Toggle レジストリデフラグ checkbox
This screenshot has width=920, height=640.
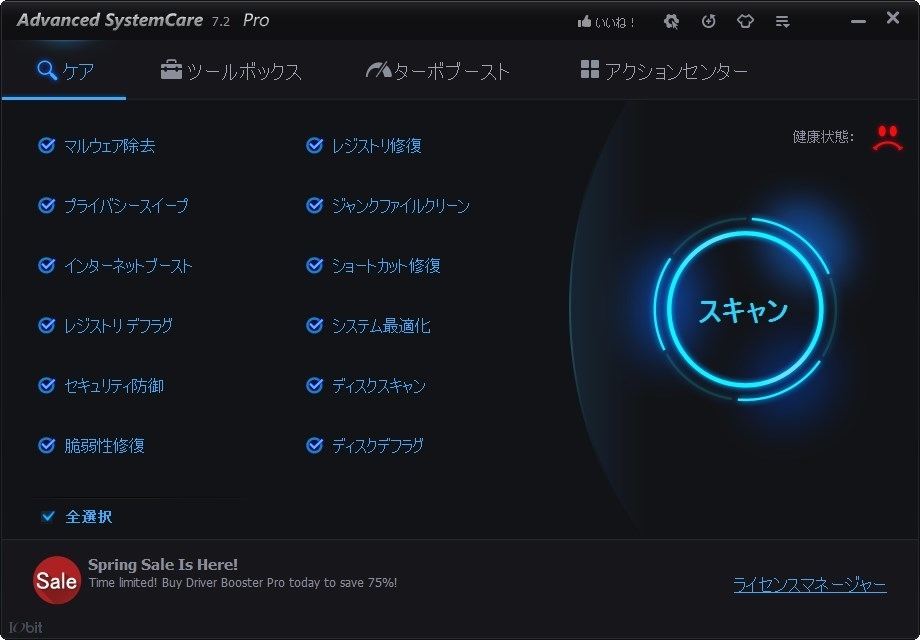click(x=46, y=325)
